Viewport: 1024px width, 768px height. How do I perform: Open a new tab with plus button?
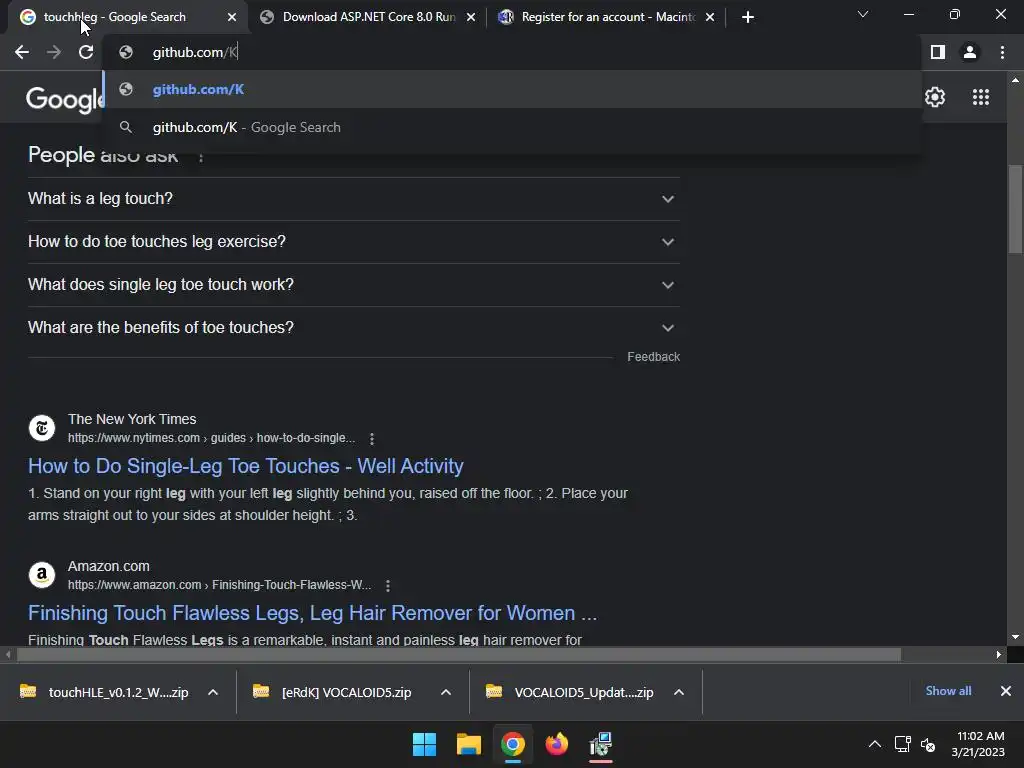tap(748, 17)
